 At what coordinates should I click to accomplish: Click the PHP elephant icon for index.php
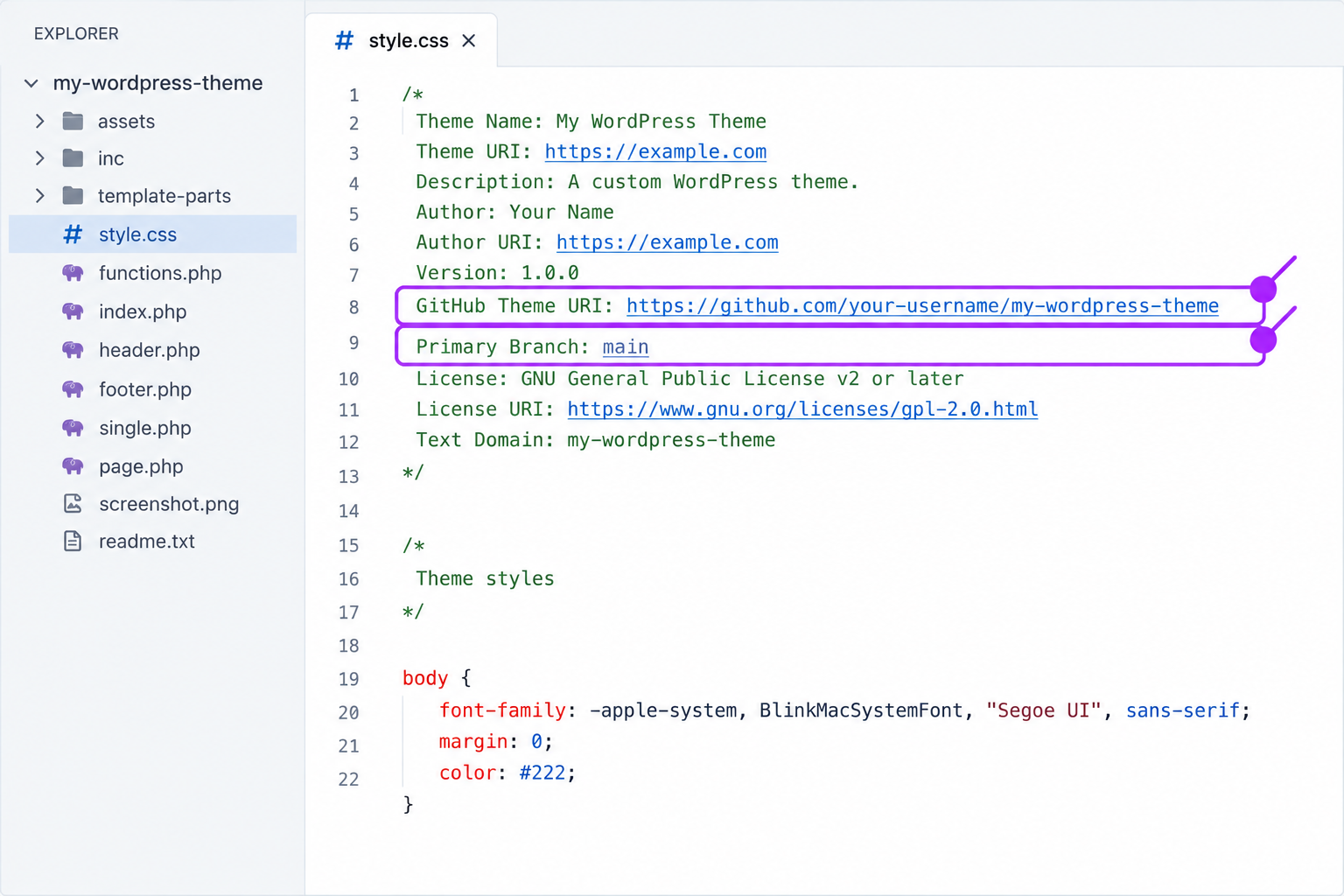tap(73, 311)
